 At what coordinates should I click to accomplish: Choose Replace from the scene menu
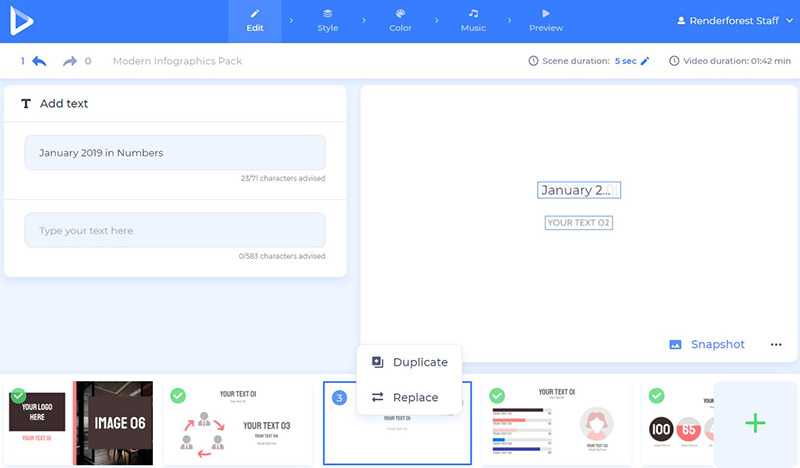click(405, 397)
